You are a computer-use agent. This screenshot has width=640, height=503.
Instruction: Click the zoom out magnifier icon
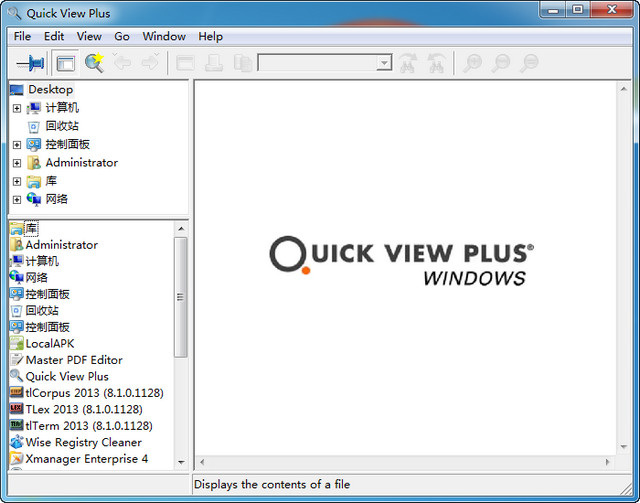pyautogui.click(x=501, y=63)
